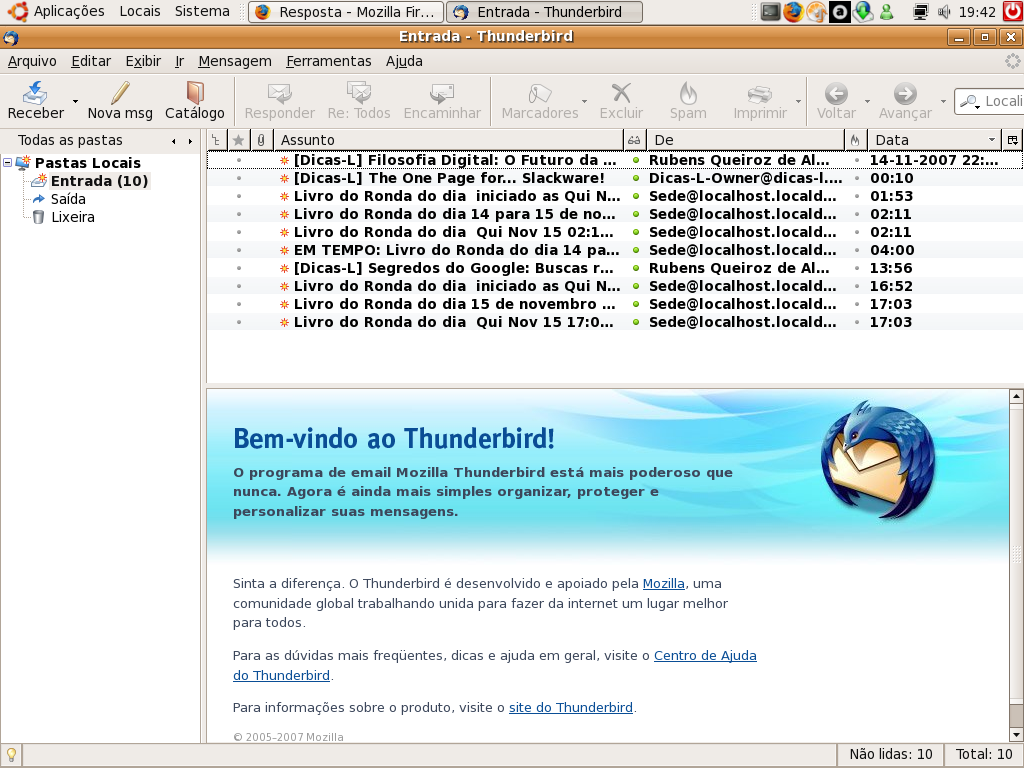Click the volume speaker icon in panel
Screen dimensions: 1024x768
944,11
